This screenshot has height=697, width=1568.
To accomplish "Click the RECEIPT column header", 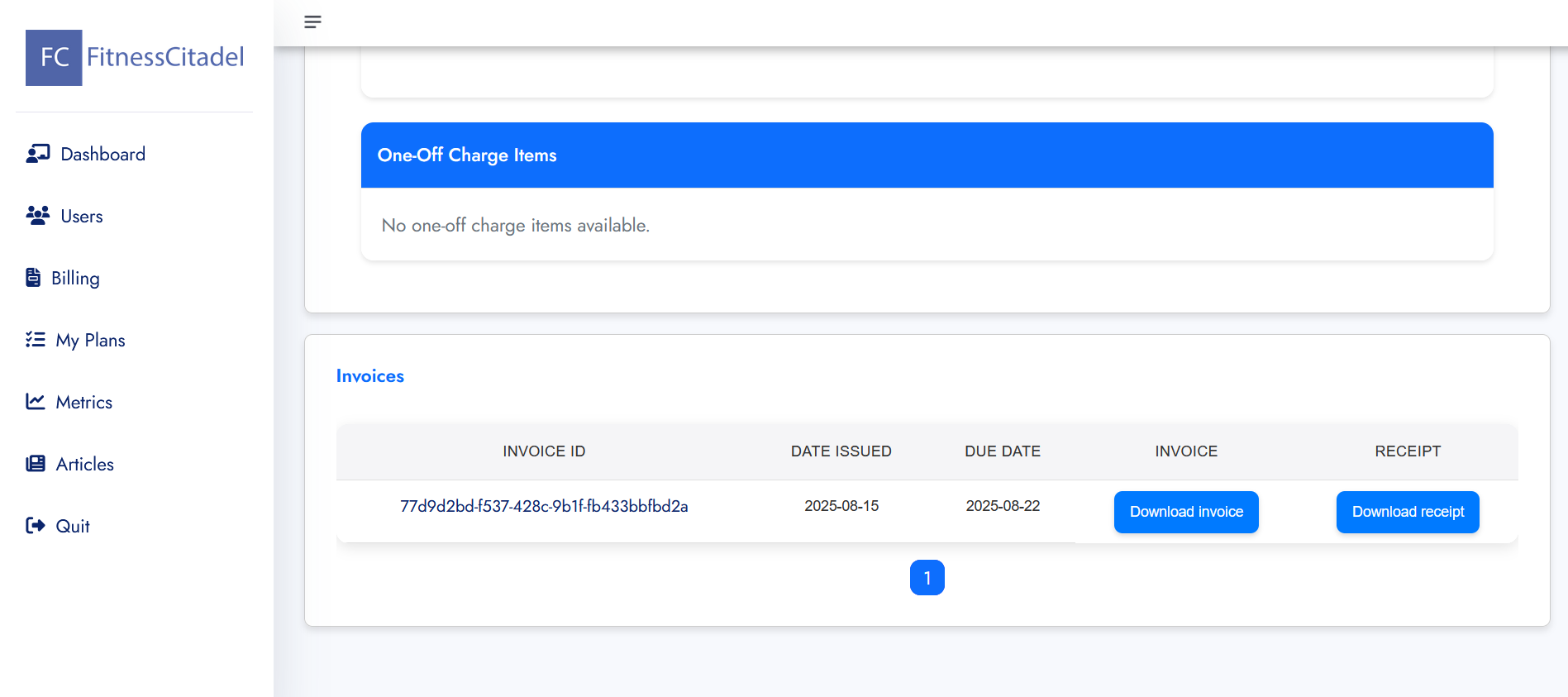I will pyautogui.click(x=1407, y=451).
